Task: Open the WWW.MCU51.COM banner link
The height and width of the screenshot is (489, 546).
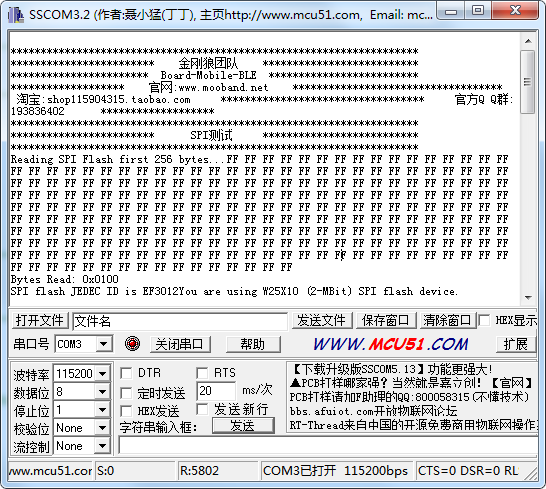Action: [x=391, y=344]
